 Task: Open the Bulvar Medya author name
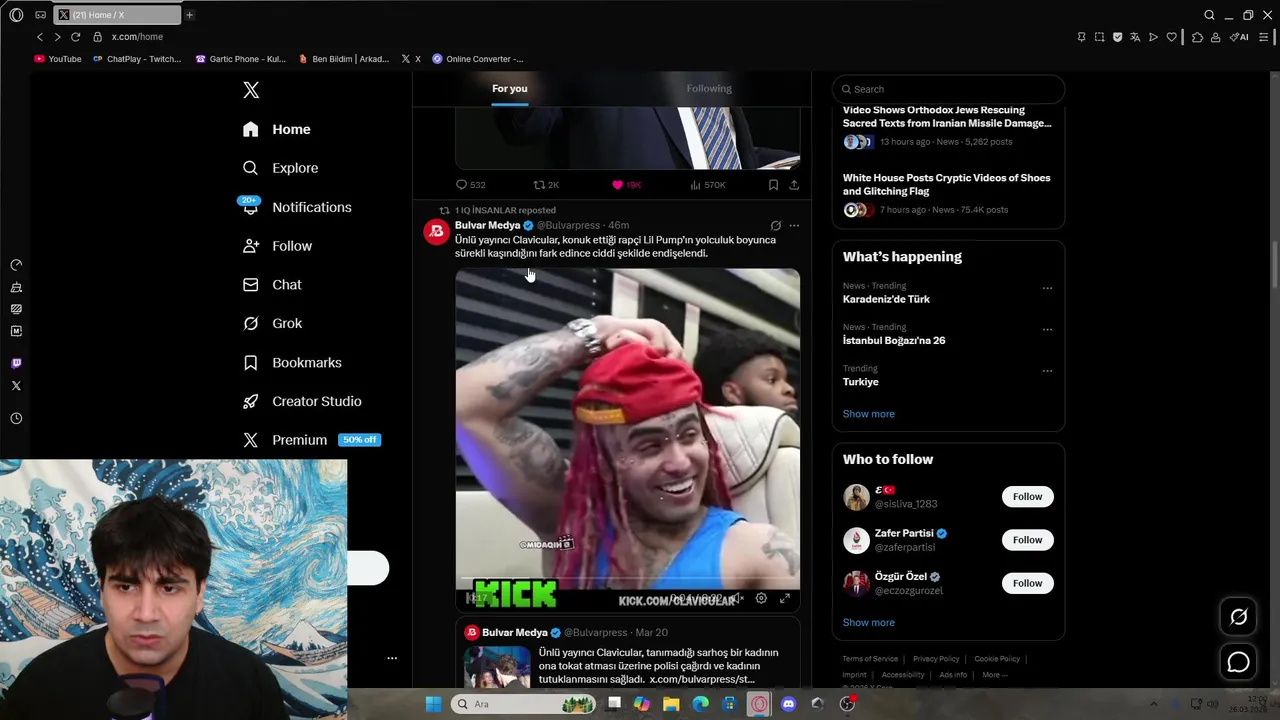[x=488, y=226]
